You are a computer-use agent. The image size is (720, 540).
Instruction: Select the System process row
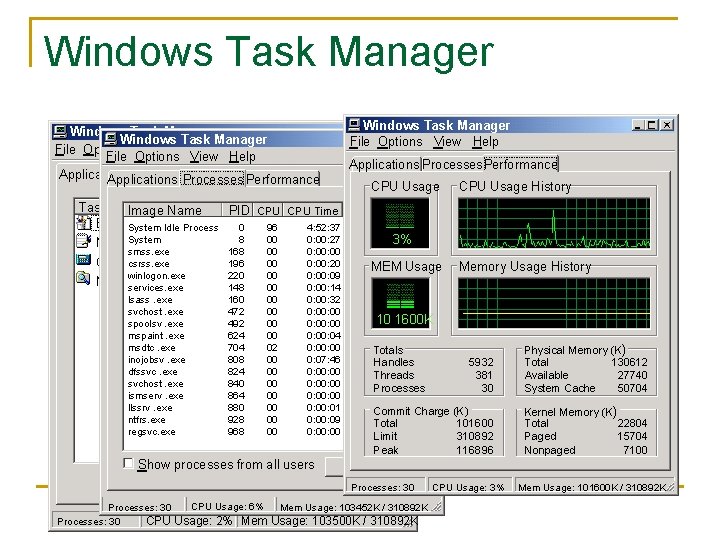233,240
